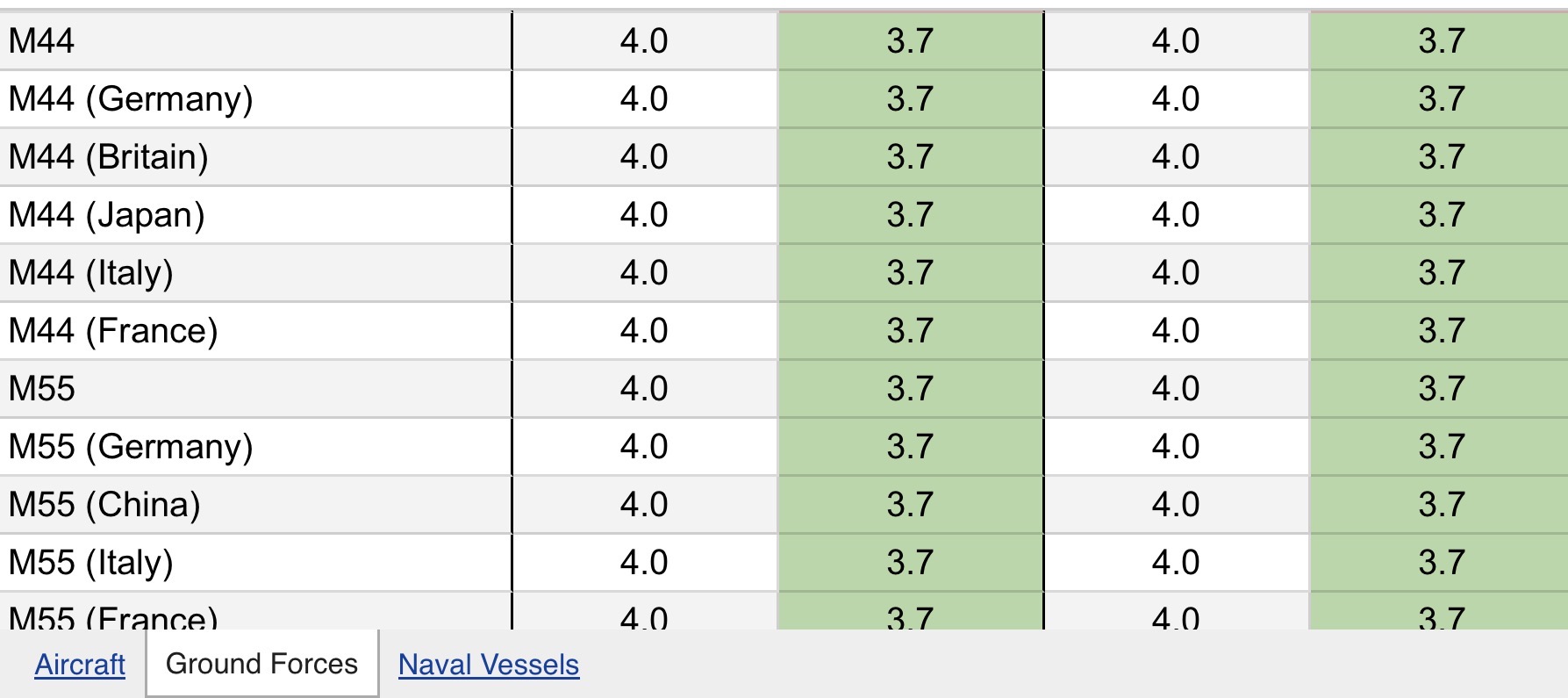1568x698 pixels.
Task: Select the plain M55 name cell
Action: 255,389
